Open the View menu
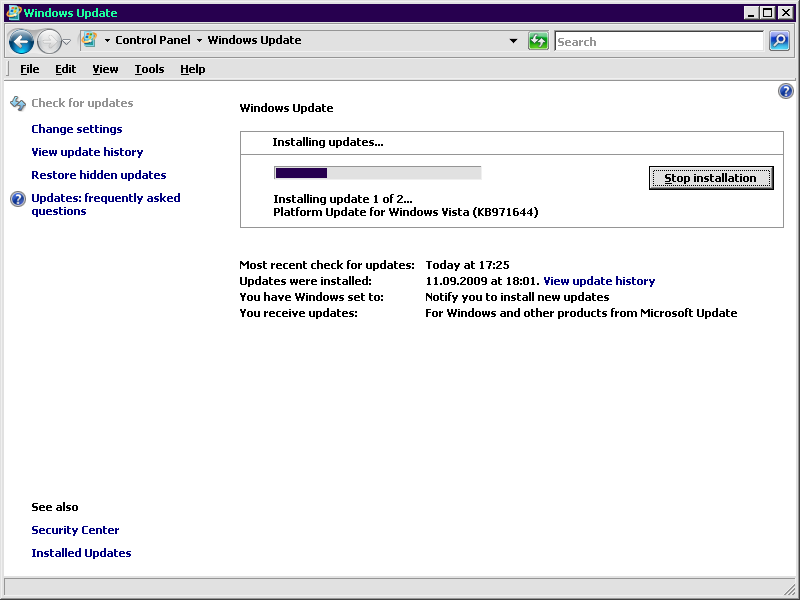 tap(105, 69)
